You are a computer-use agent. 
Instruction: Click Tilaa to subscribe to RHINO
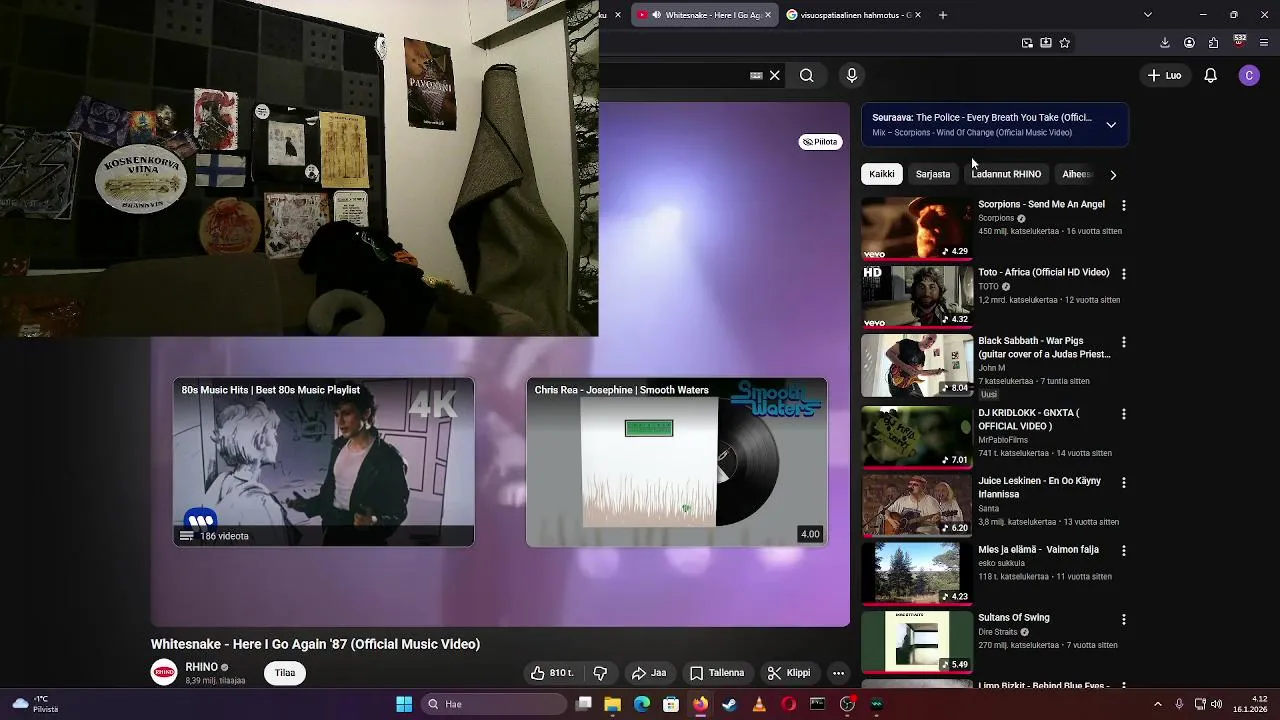(x=285, y=673)
